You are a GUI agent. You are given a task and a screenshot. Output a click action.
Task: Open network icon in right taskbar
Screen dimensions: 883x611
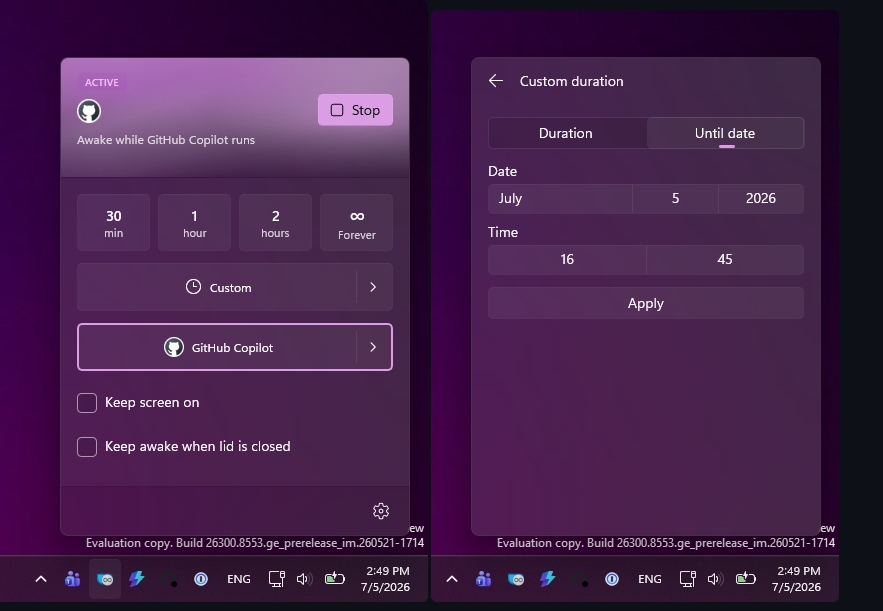click(688, 579)
